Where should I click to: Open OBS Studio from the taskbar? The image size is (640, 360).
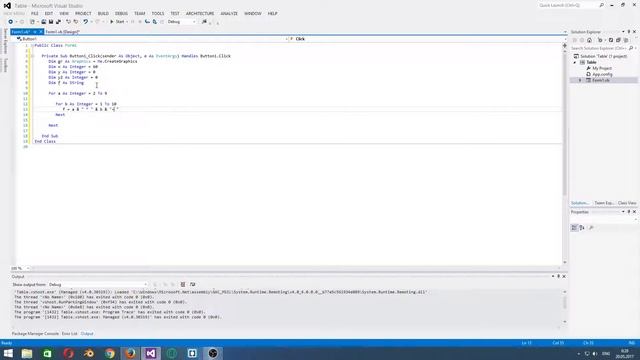tap(213, 353)
